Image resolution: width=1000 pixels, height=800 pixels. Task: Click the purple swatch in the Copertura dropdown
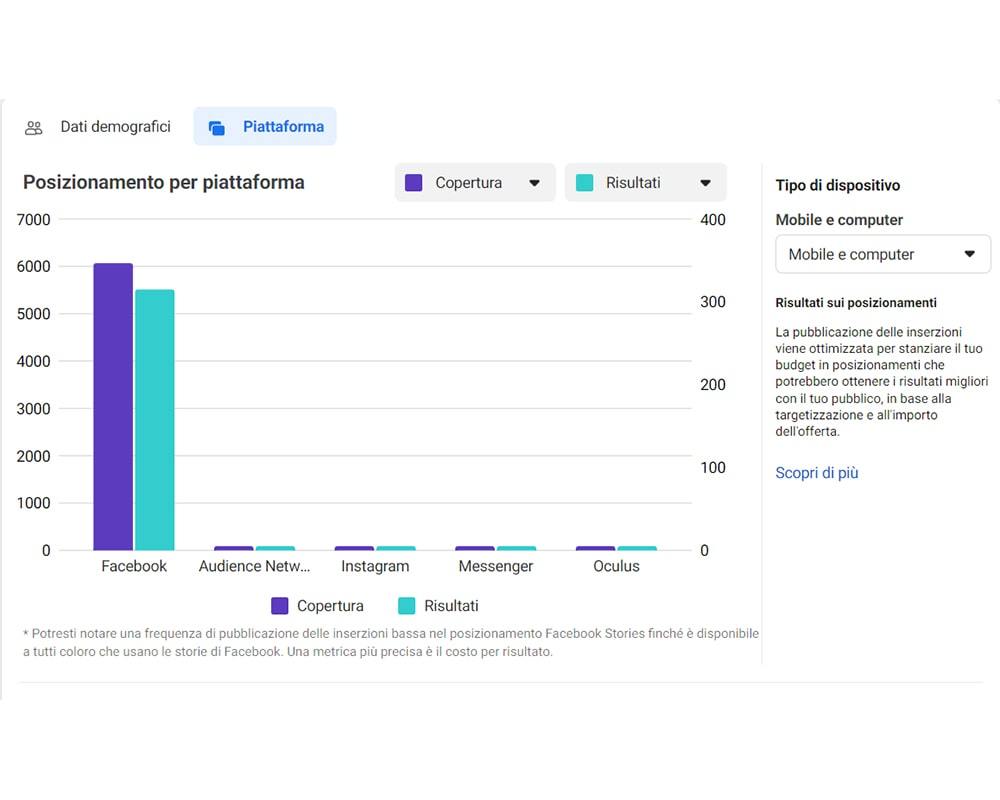414,183
